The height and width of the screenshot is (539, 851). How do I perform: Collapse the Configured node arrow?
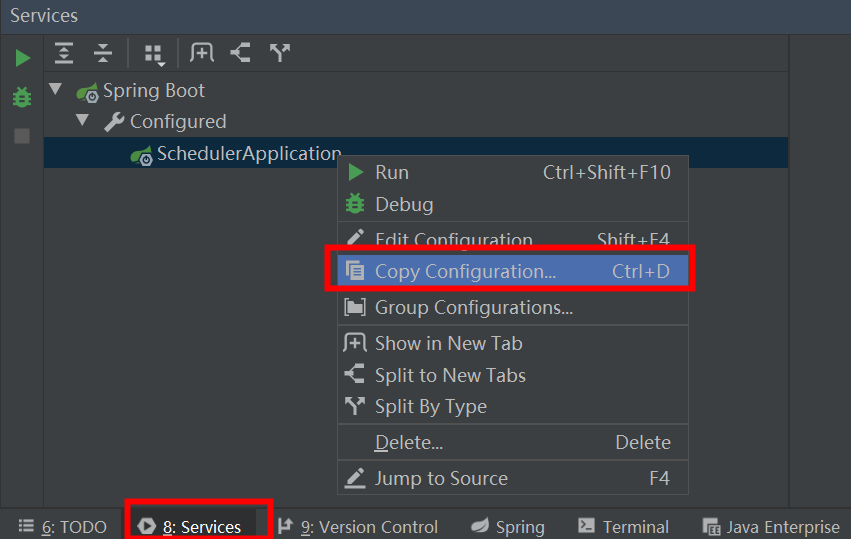coord(82,120)
